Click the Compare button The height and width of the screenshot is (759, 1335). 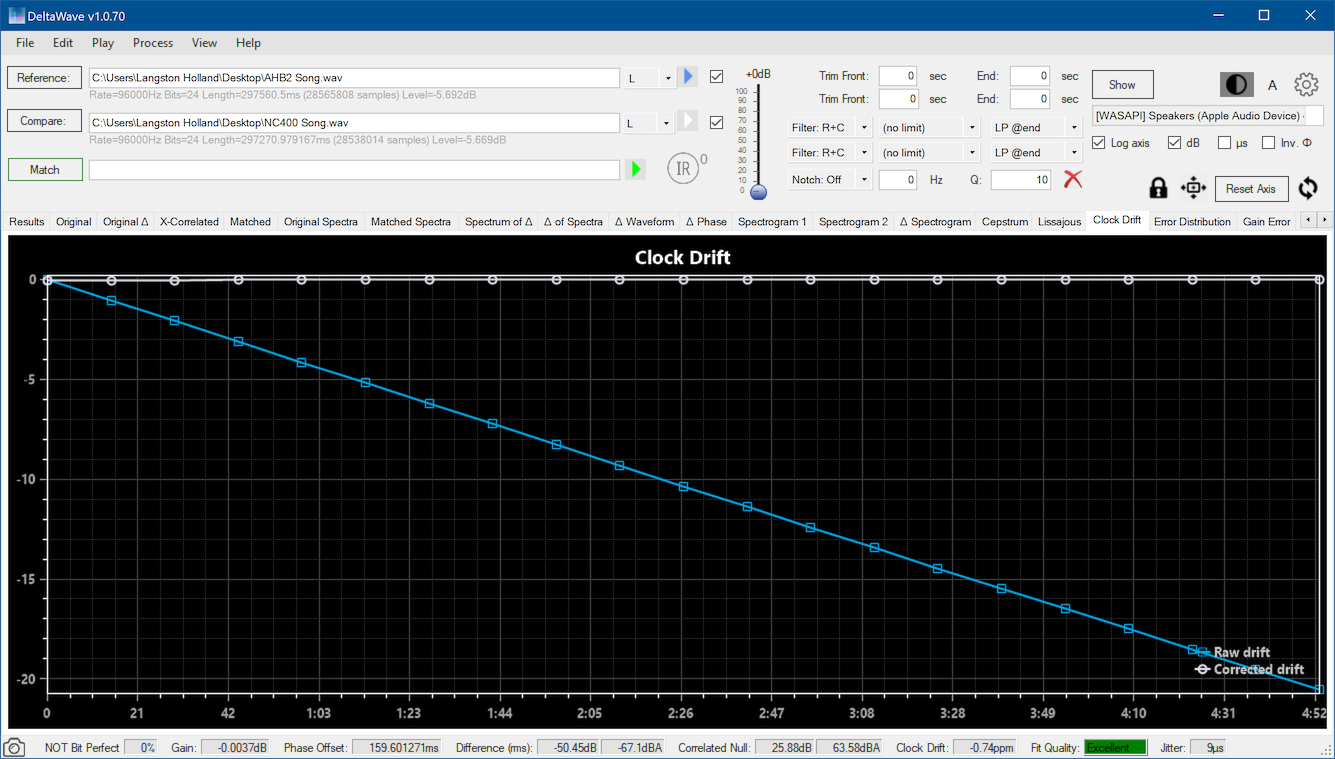(44, 122)
